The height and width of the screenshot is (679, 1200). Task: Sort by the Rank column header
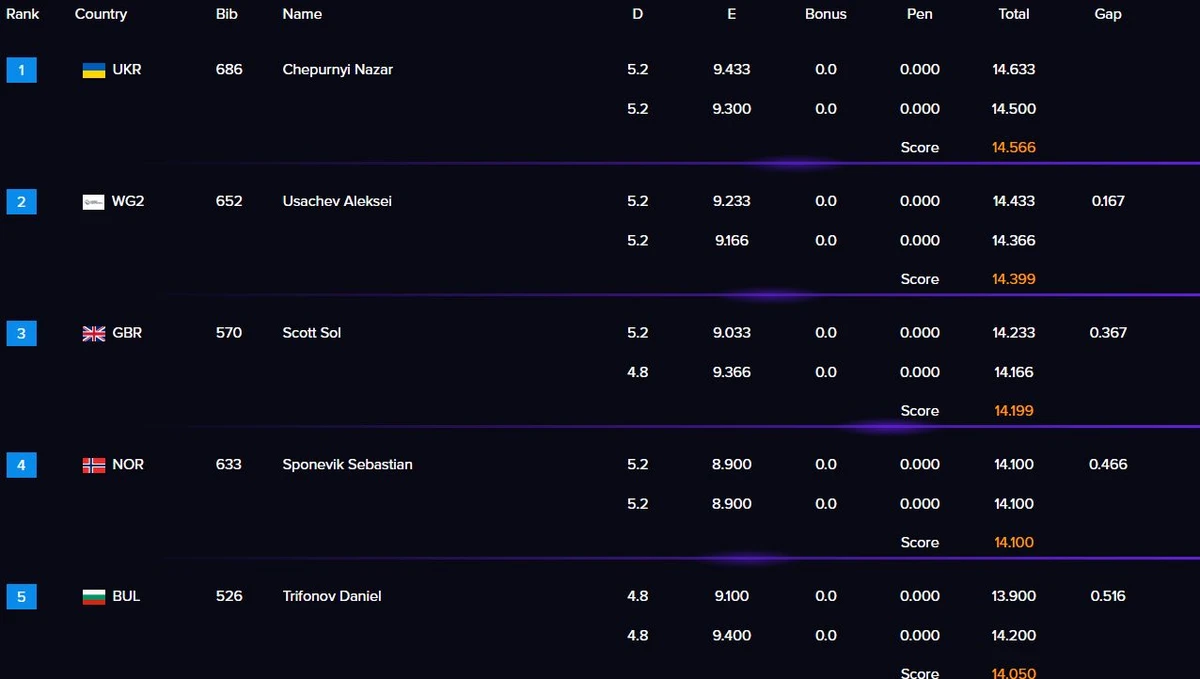(23, 14)
